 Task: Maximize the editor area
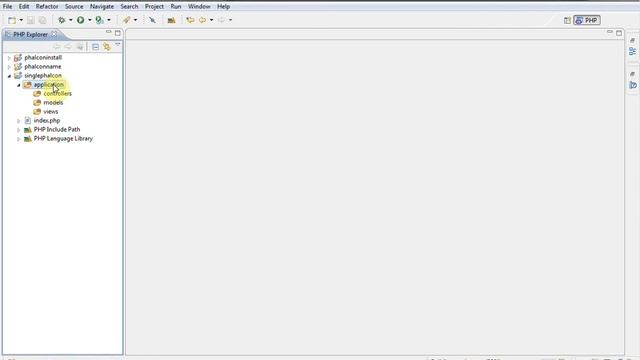coord(619,33)
